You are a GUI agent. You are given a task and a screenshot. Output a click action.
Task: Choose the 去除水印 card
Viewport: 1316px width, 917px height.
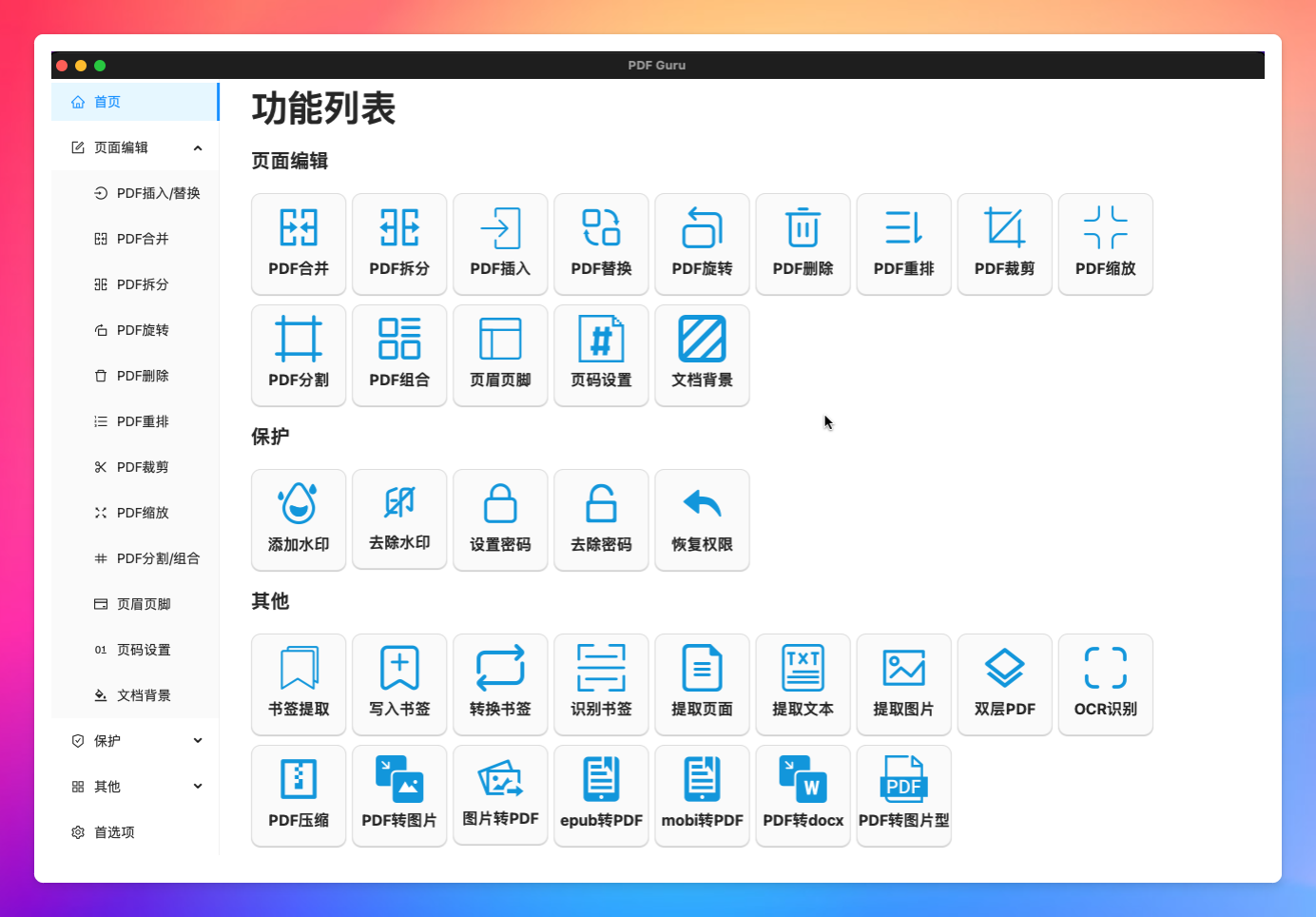(399, 519)
